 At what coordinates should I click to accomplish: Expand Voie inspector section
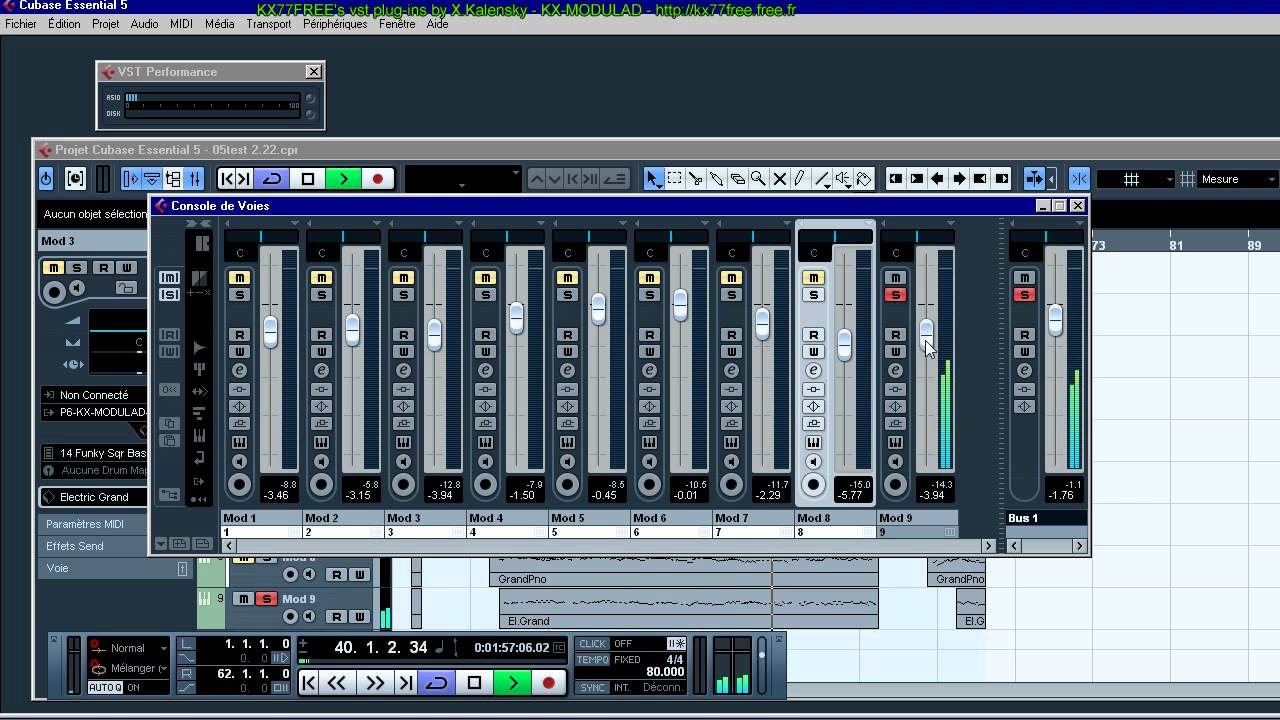115,568
